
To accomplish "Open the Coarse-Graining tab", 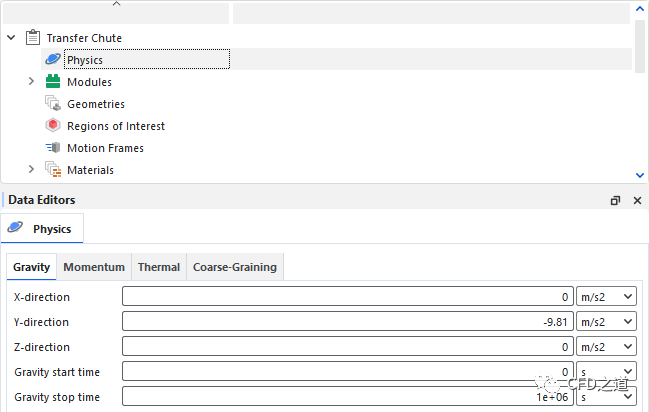I will [x=236, y=267].
